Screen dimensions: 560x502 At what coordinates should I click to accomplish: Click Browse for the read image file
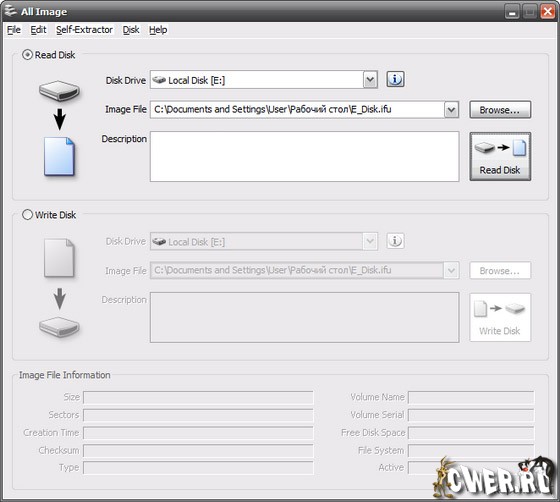click(x=500, y=110)
